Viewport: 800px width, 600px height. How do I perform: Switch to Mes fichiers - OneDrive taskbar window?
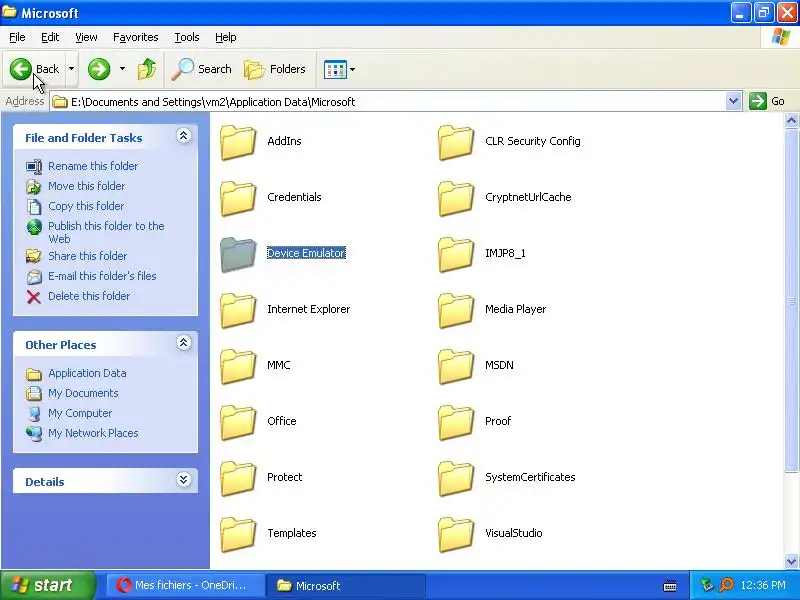click(x=185, y=586)
